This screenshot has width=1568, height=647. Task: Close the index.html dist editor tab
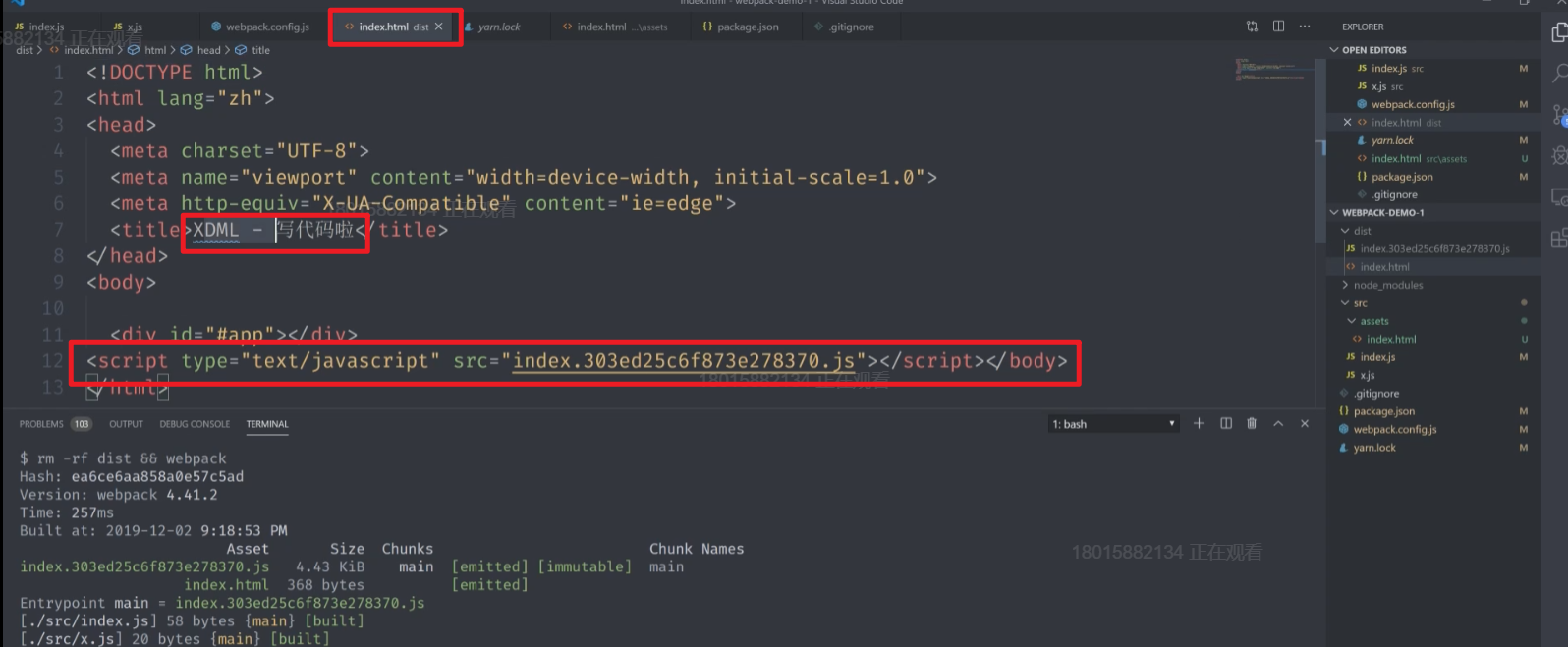pos(438,27)
